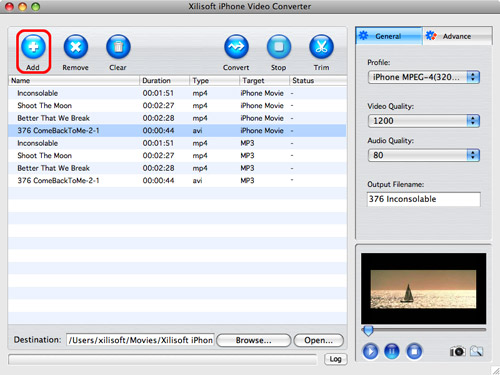Click the green zoom window button
The height and width of the screenshot is (375, 500).
click(35, 7)
